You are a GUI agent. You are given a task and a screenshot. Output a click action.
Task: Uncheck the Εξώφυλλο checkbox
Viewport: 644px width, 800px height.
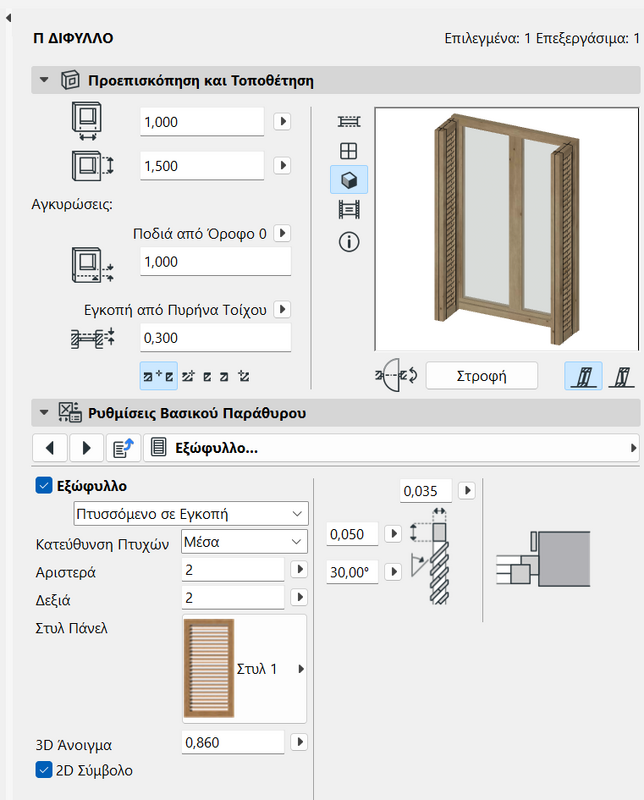pyautogui.click(x=43, y=485)
